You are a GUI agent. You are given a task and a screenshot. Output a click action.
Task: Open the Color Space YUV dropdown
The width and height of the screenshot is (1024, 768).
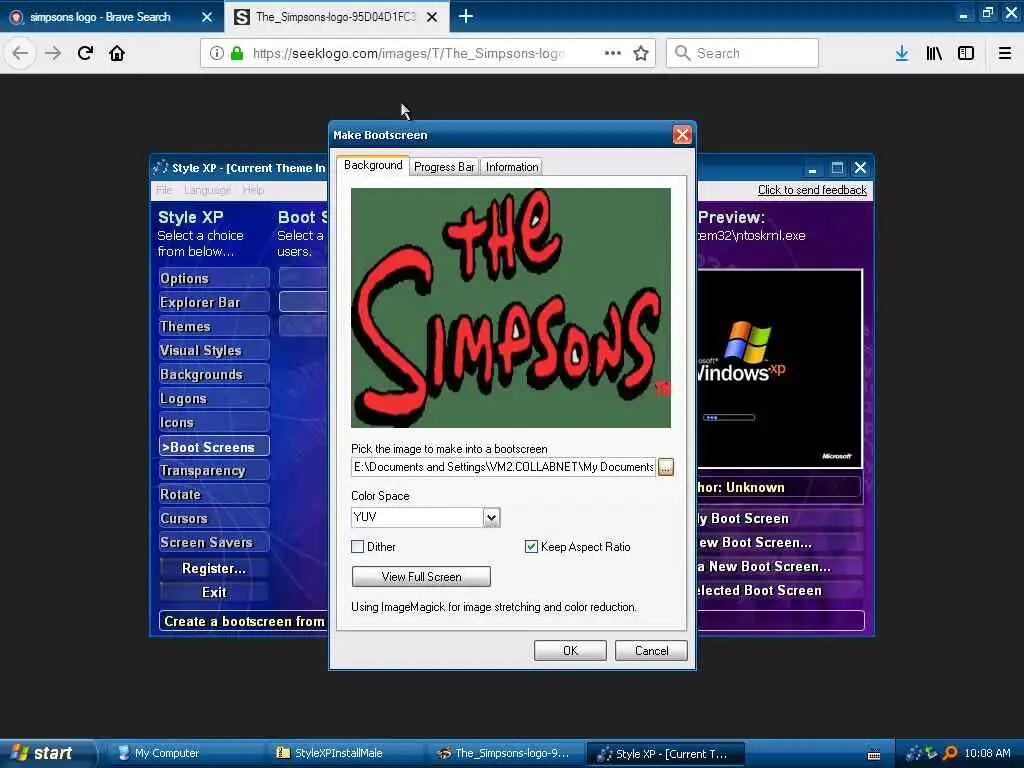pos(491,517)
